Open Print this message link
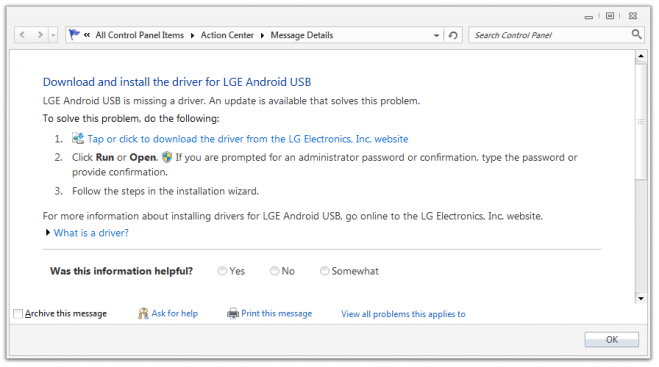This screenshot has height=367, width=659. [277, 313]
